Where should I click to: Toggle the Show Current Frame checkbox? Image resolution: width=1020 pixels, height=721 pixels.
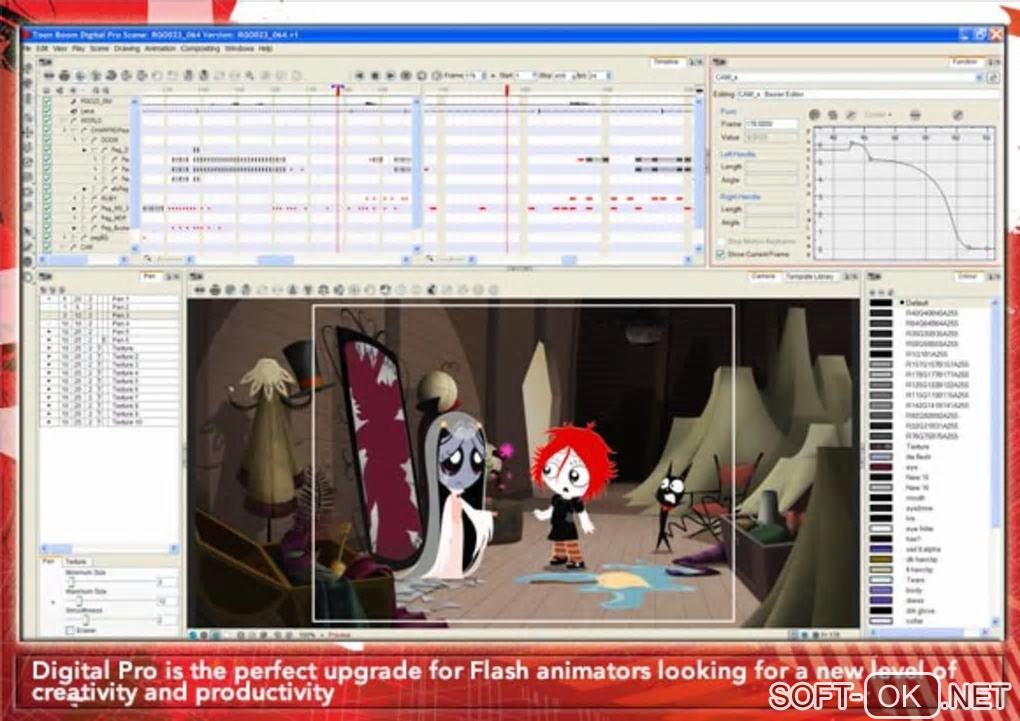coord(721,254)
